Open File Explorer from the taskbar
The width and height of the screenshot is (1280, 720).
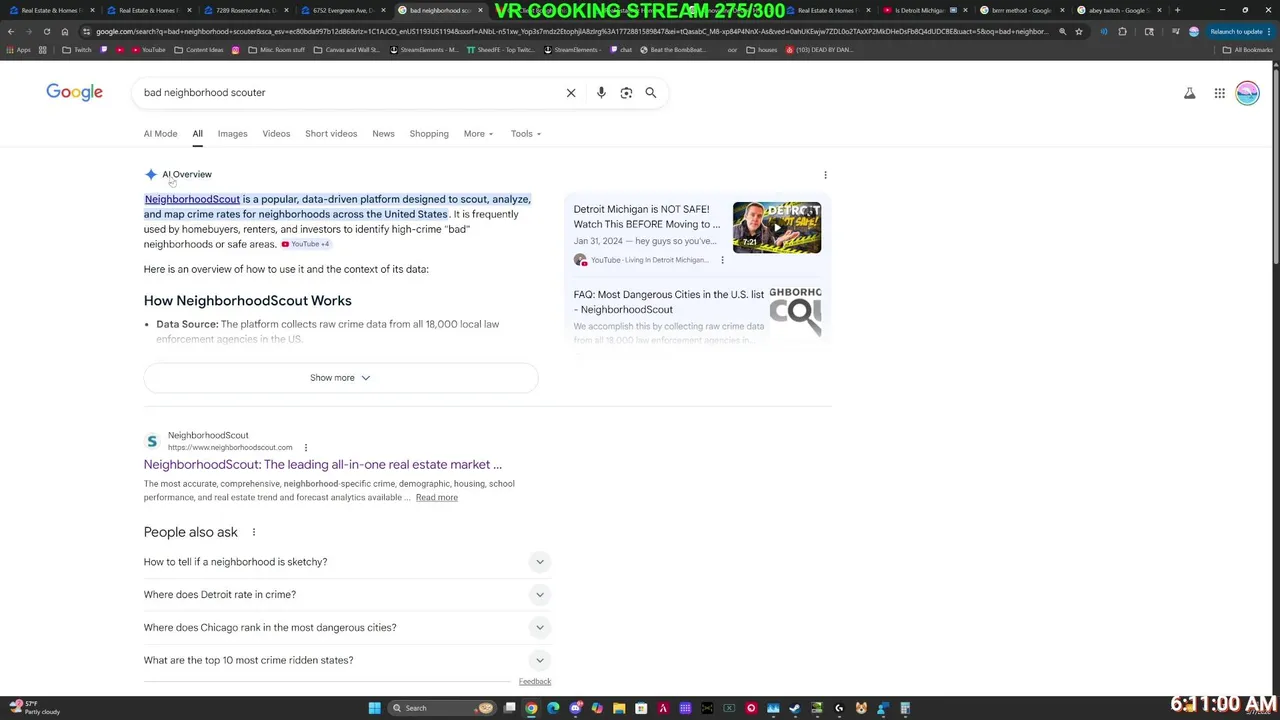619,708
